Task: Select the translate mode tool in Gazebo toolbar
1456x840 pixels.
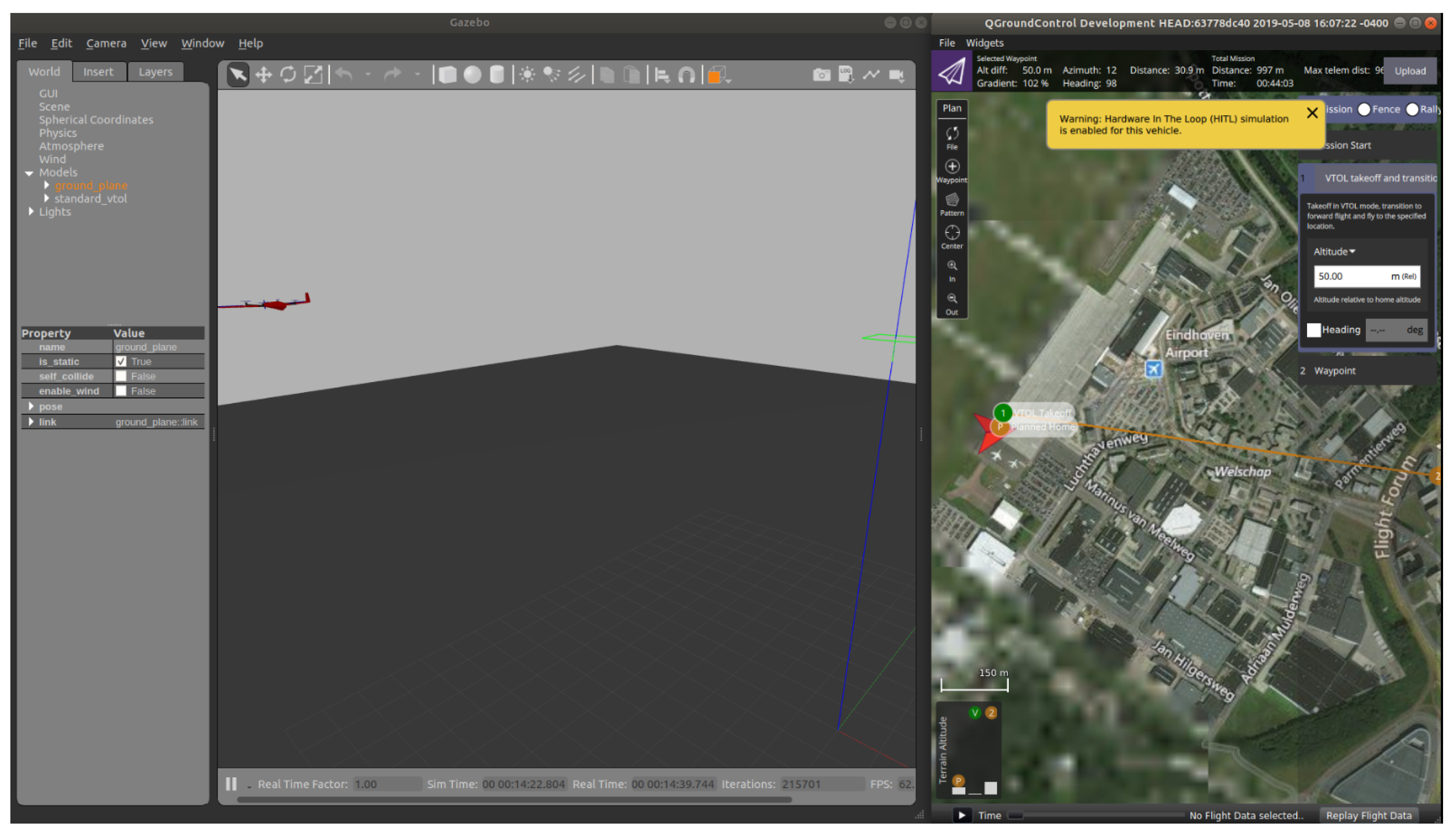Action: tap(263, 75)
